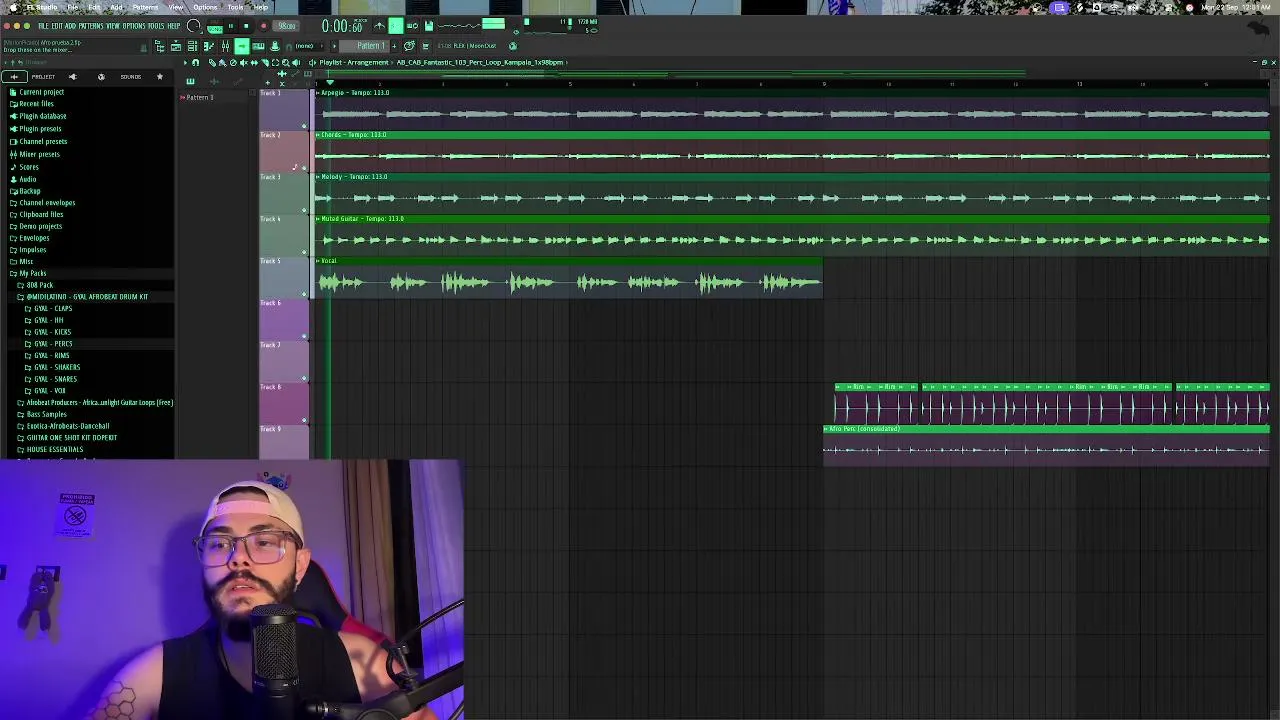Open the PATTERNS menu in FL Studio
The width and height of the screenshot is (1280, 720).
click(x=90, y=25)
